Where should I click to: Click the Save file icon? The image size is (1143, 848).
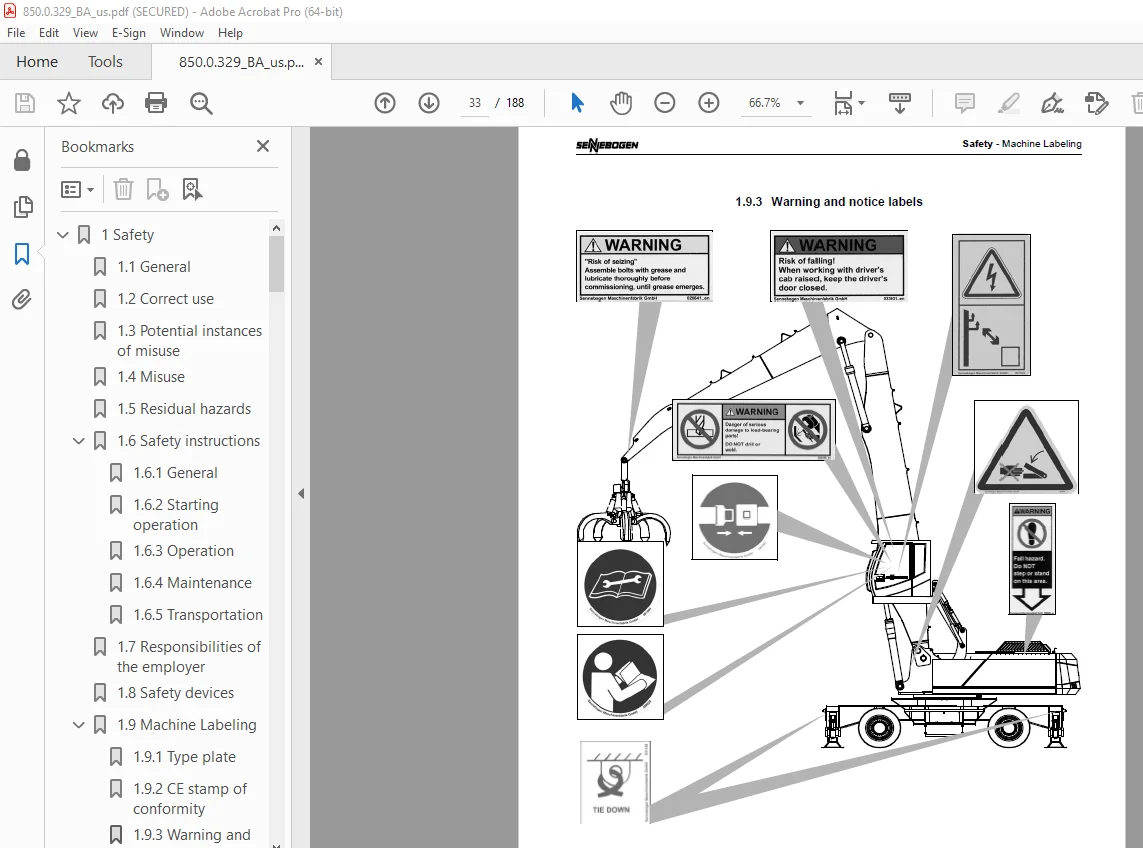(x=25, y=103)
